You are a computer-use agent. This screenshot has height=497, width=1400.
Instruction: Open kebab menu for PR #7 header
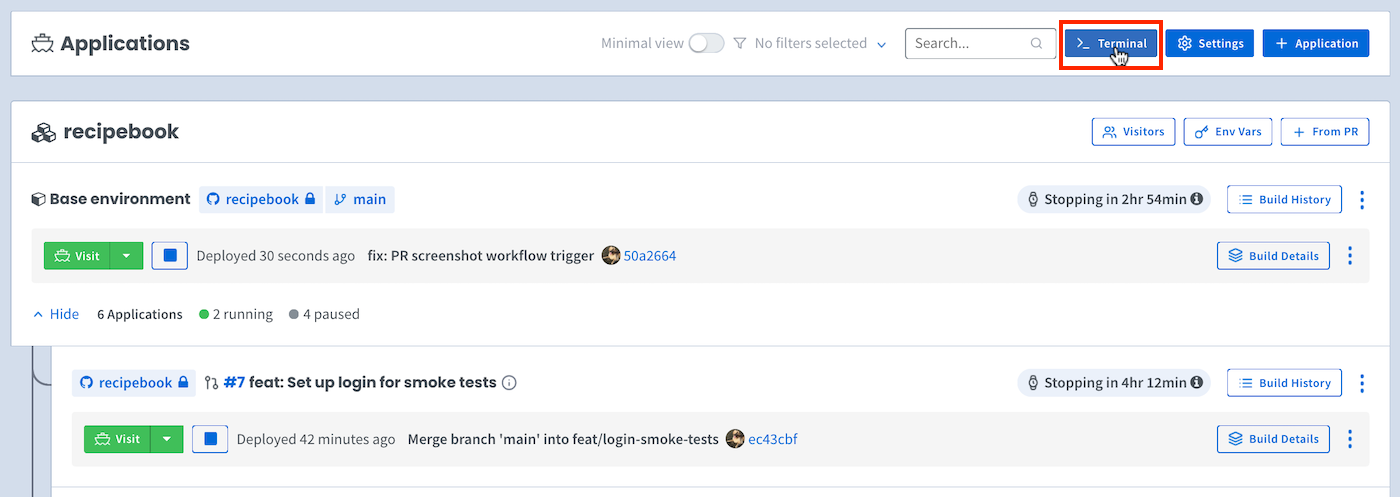(x=1362, y=383)
